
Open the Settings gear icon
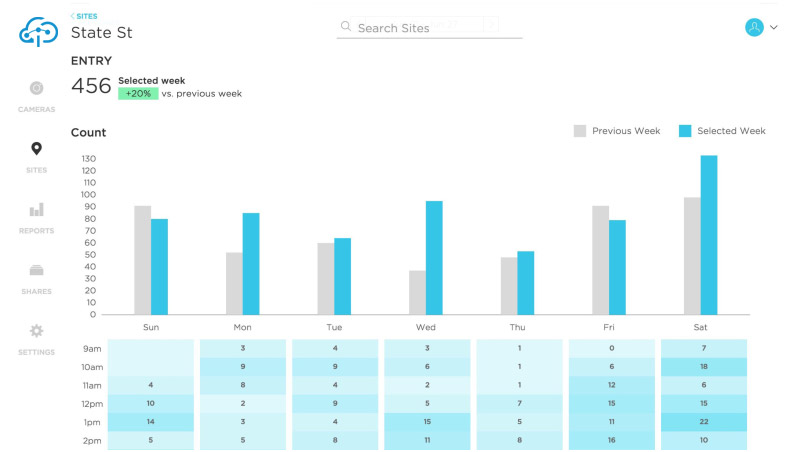36,331
